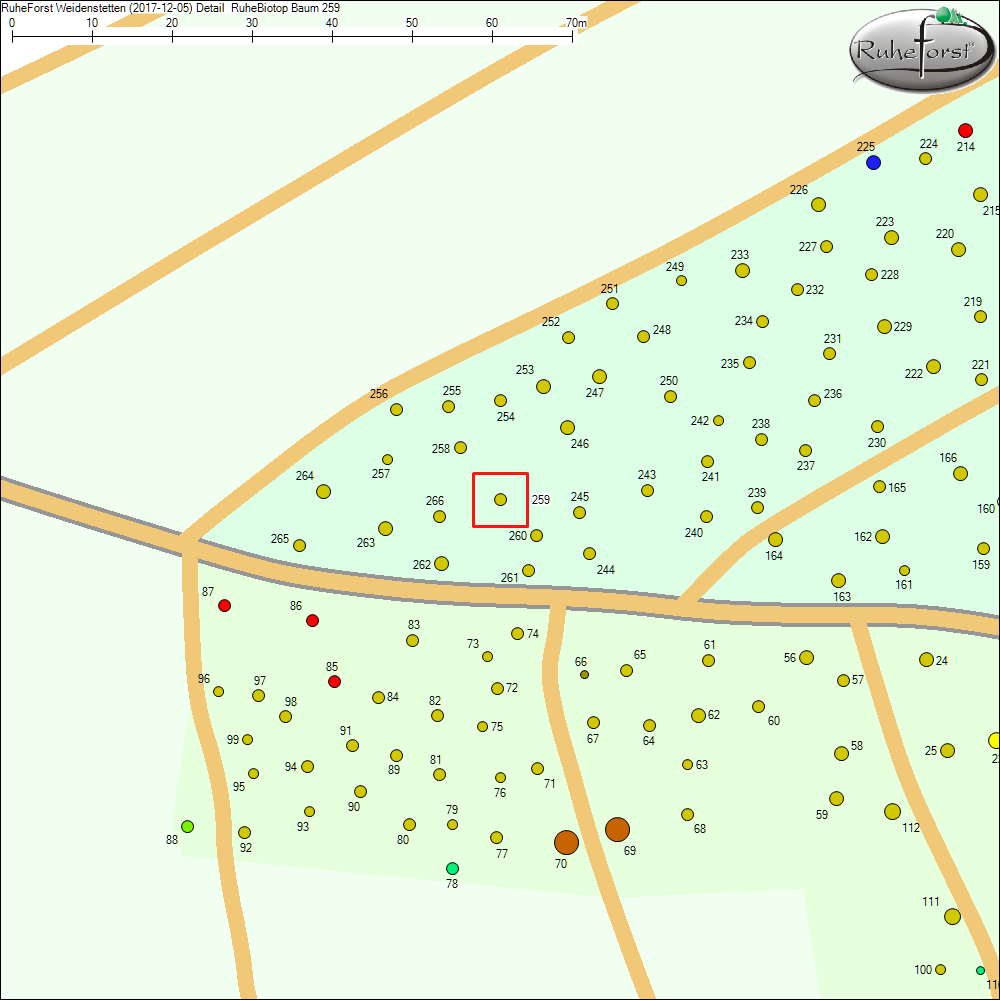1000x1000 pixels.
Task: Click the yellow tree marker 112
Action: [x=892, y=811]
